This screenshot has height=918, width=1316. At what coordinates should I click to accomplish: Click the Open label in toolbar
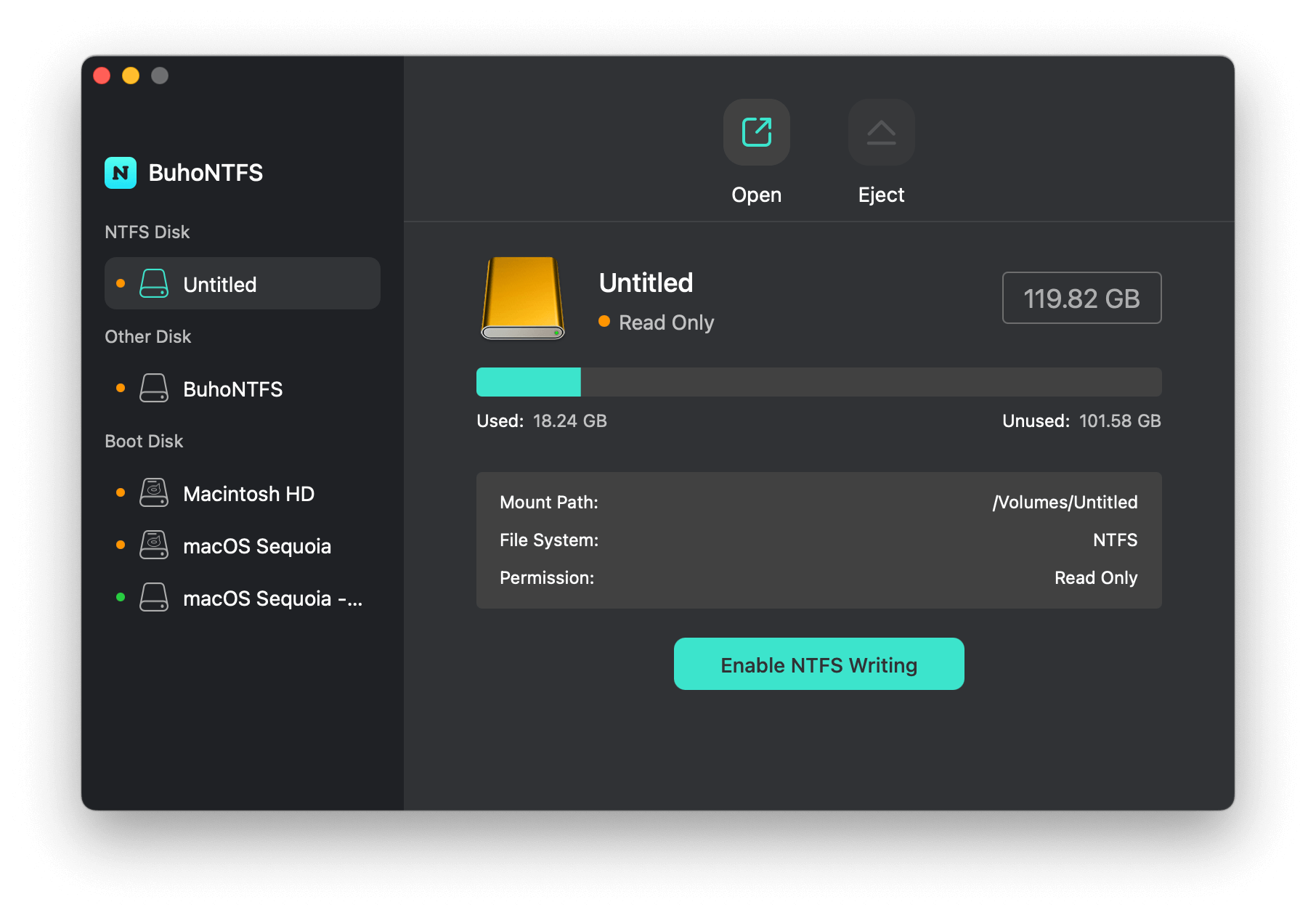(756, 195)
